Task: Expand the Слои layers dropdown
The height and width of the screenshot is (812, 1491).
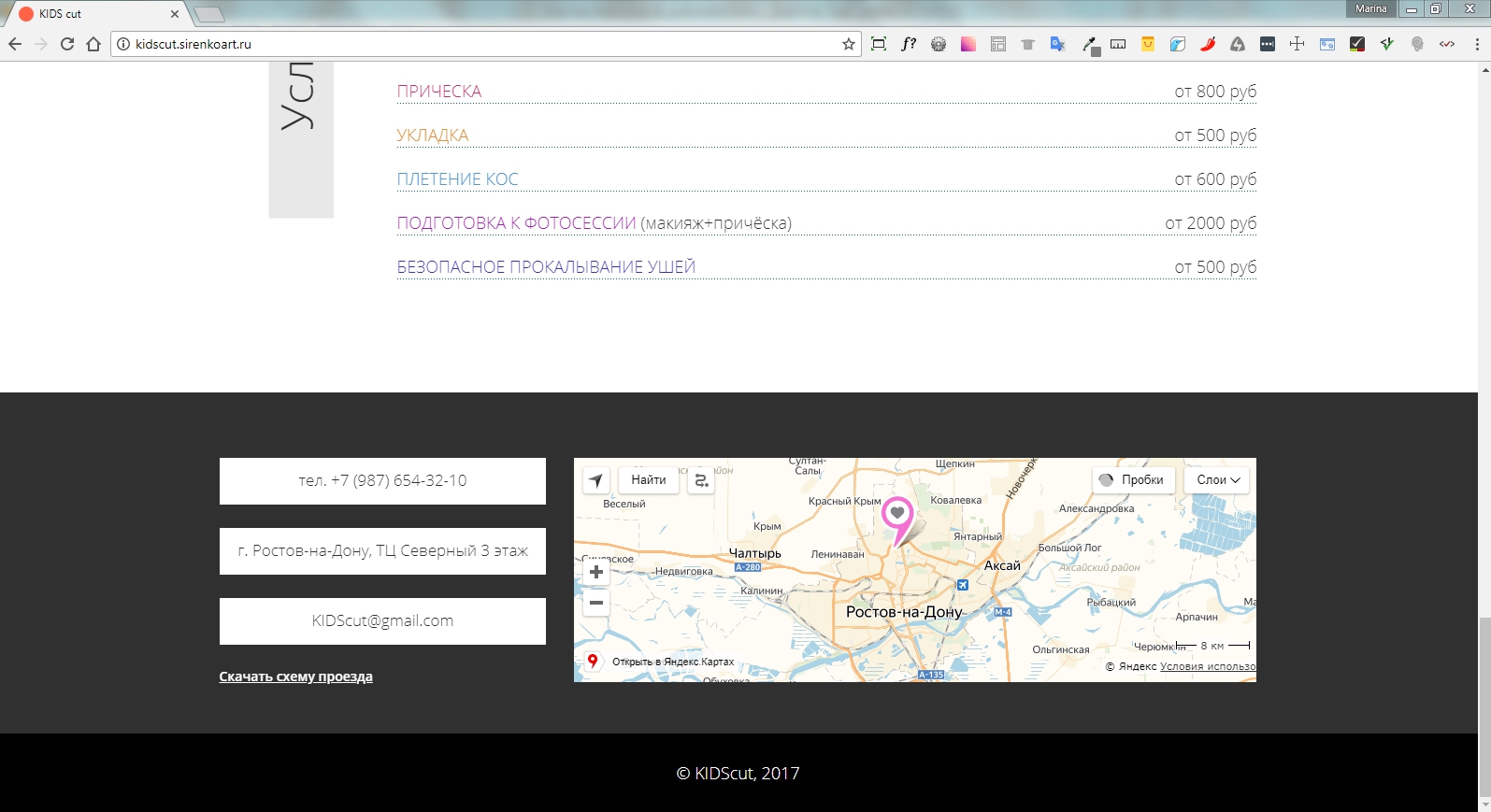Action: pyautogui.click(x=1217, y=480)
